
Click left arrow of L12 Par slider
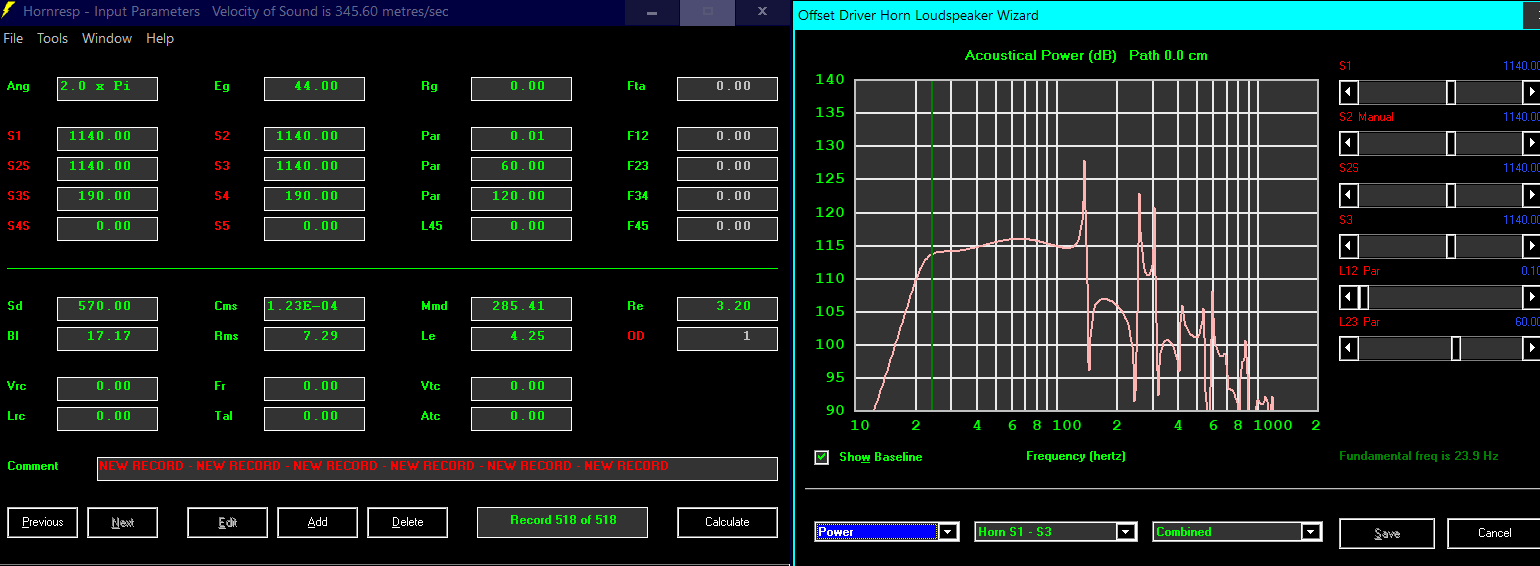[1348, 297]
